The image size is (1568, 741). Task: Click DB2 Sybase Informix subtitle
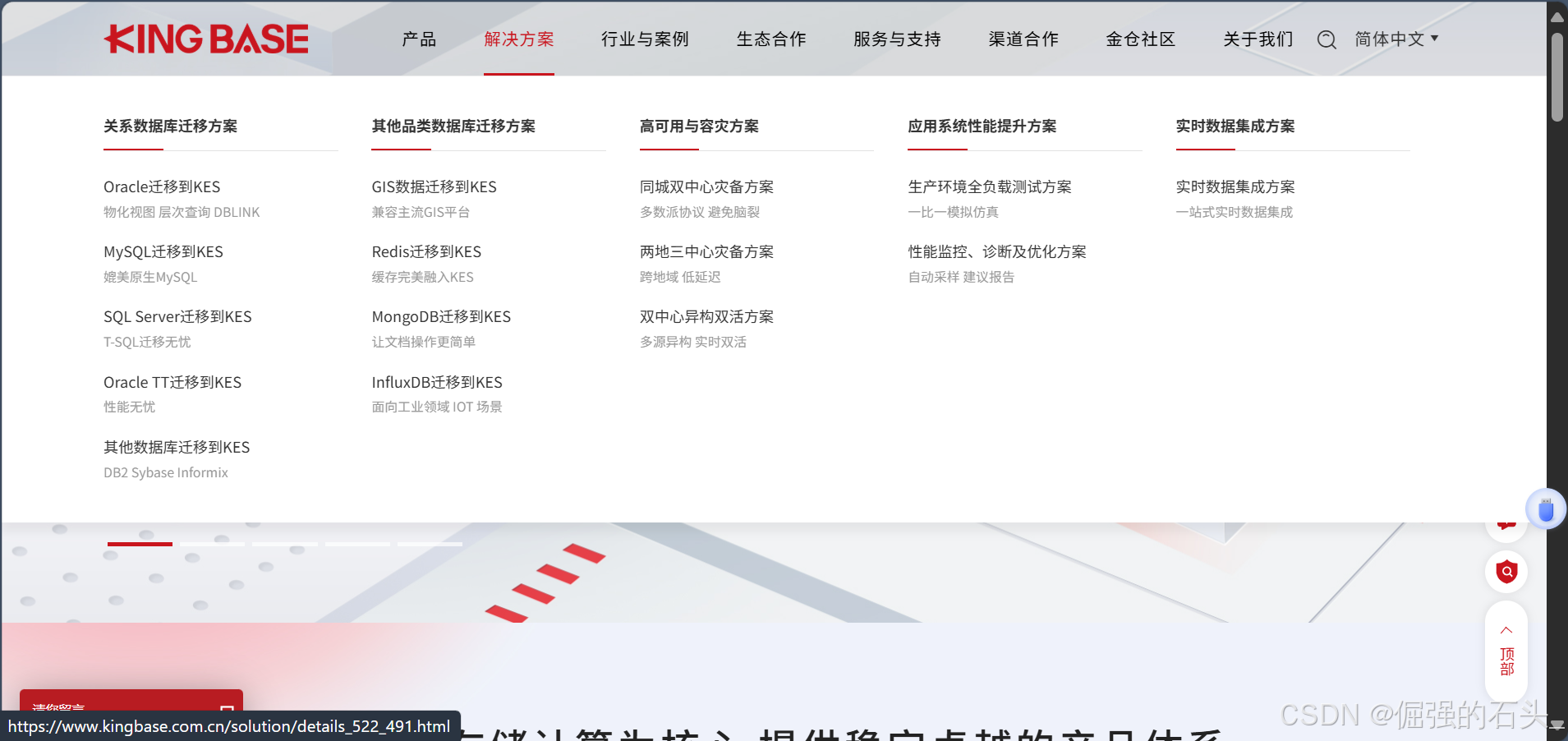[x=166, y=472]
